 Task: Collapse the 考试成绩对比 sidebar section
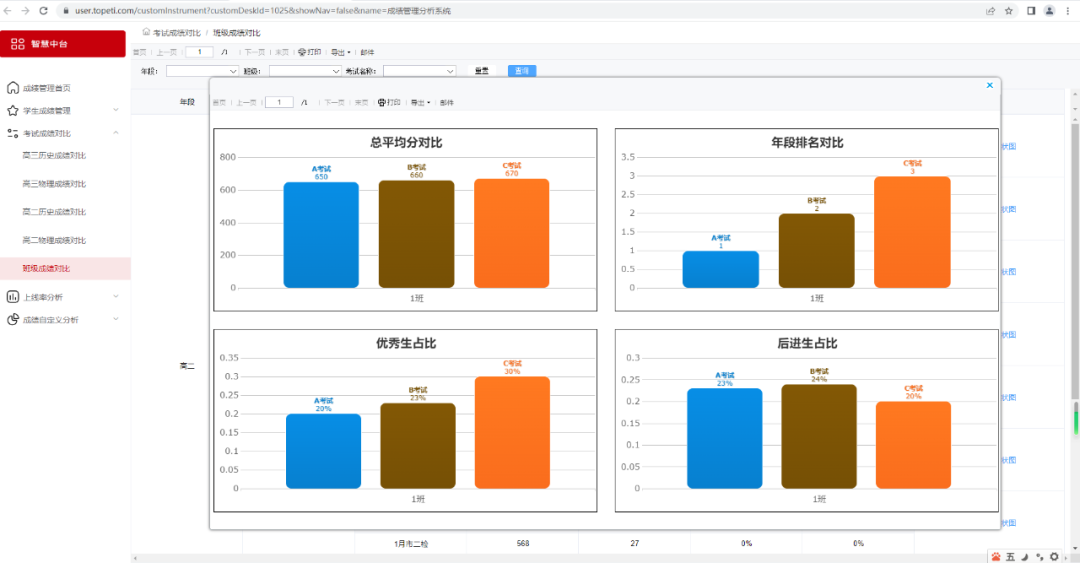(115, 133)
